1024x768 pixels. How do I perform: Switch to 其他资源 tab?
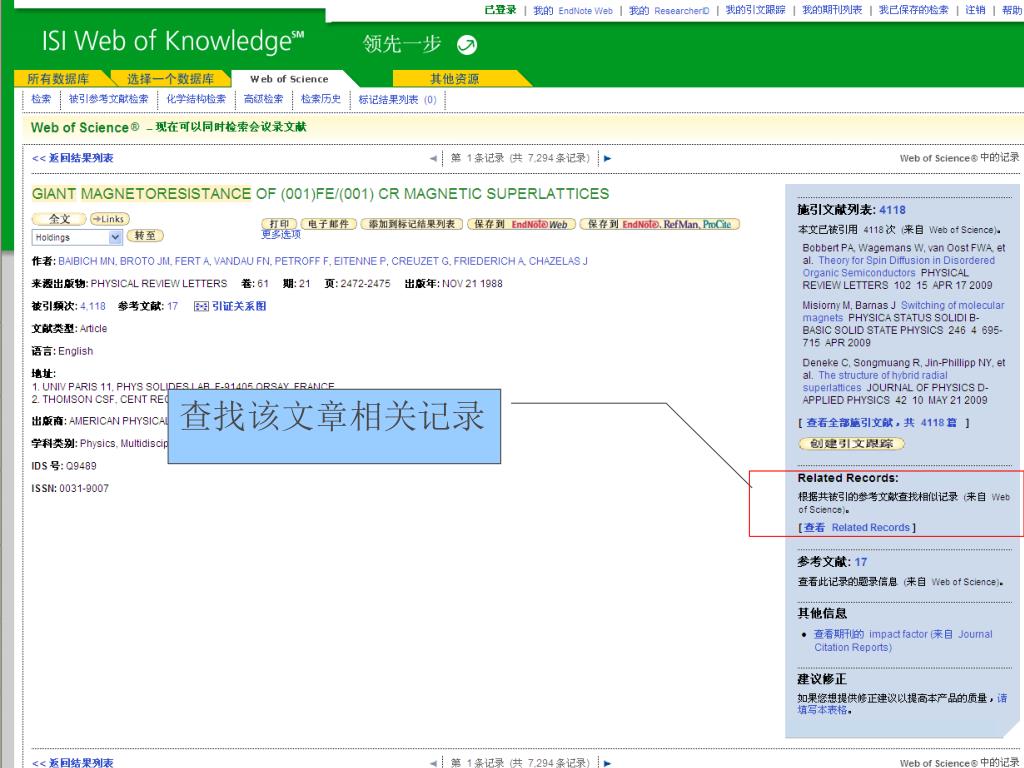click(x=455, y=79)
